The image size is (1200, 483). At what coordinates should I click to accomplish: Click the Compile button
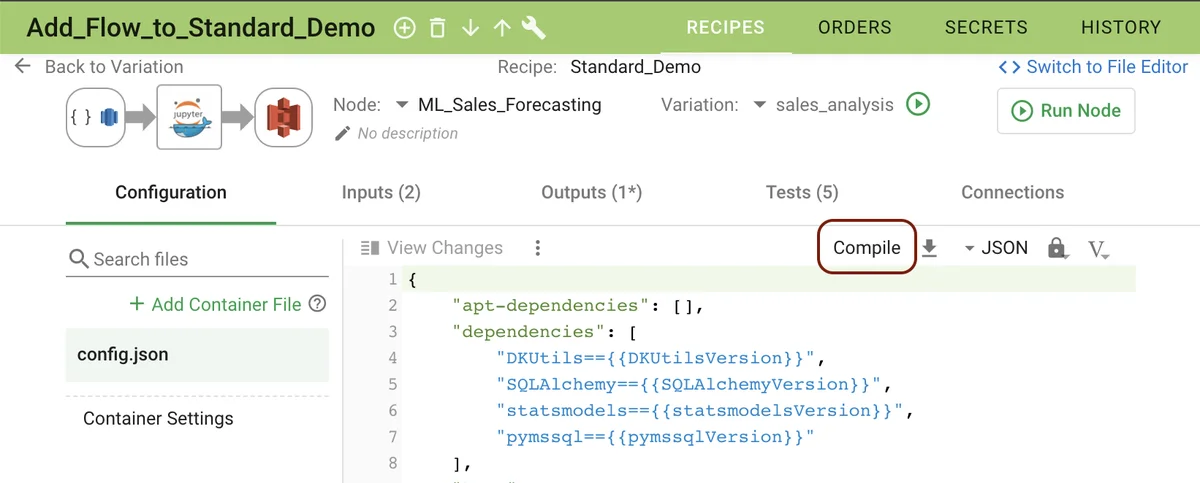(x=866, y=248)
